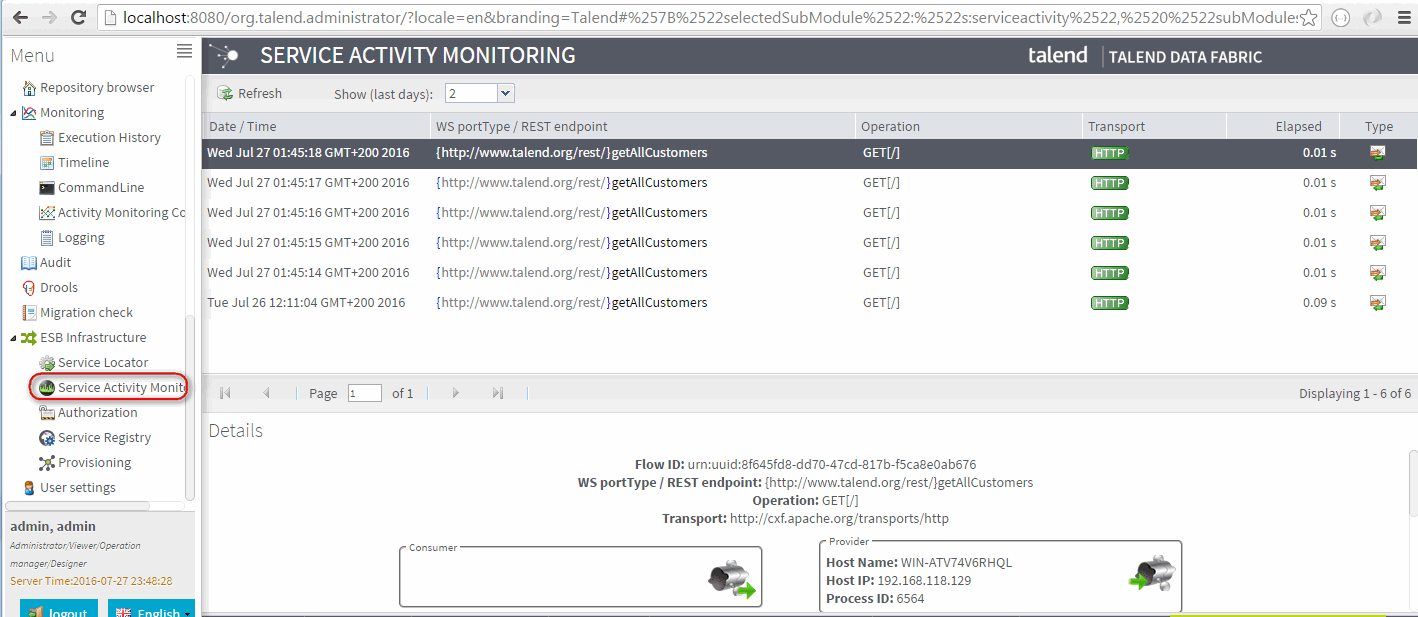Open the English language dropdown
Image resolution: width=1418 pixels, height=617 pixels.
coord(151,610)
